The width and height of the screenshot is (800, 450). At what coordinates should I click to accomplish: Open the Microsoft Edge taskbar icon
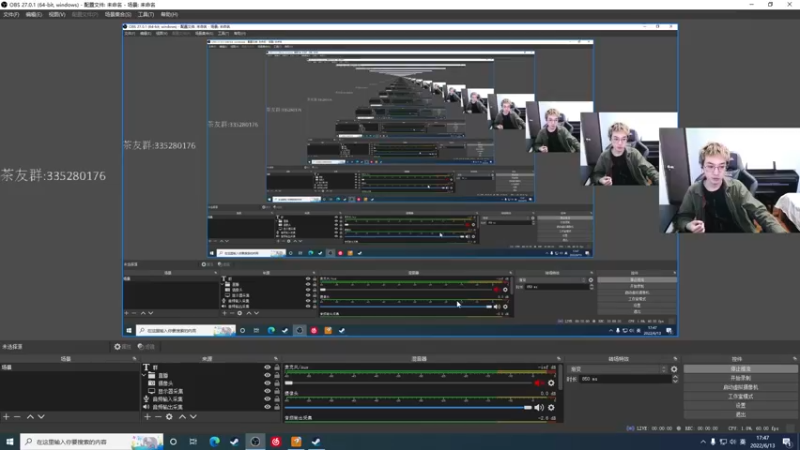(214, 442)
